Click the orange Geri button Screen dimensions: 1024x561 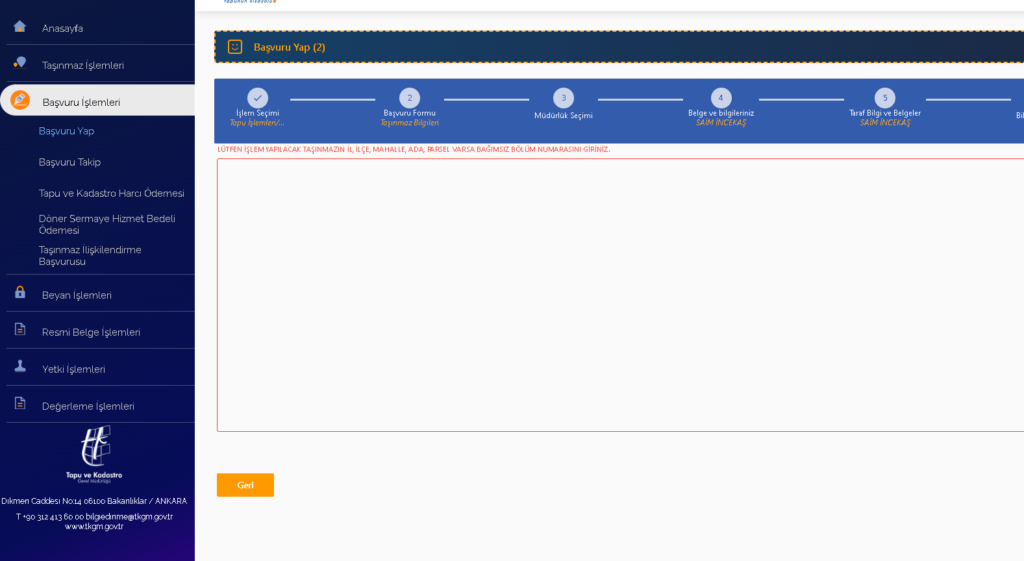[246, 485]
